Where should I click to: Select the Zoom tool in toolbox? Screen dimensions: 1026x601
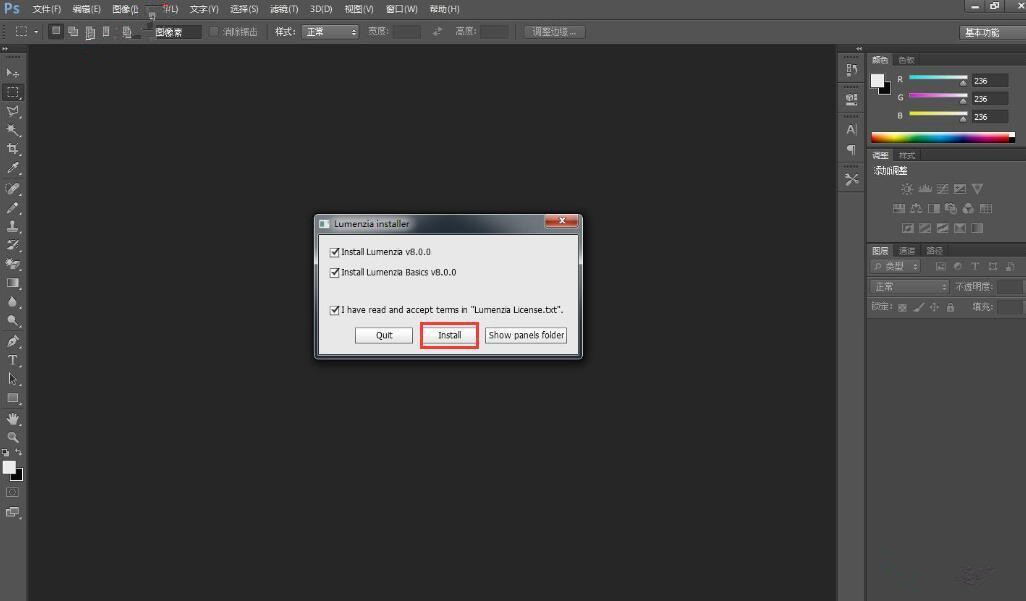point(12,437)
